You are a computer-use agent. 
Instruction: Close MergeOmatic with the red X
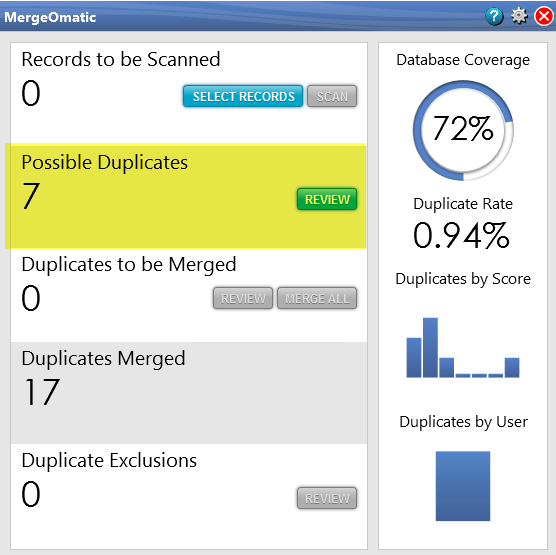coord(544,17)
